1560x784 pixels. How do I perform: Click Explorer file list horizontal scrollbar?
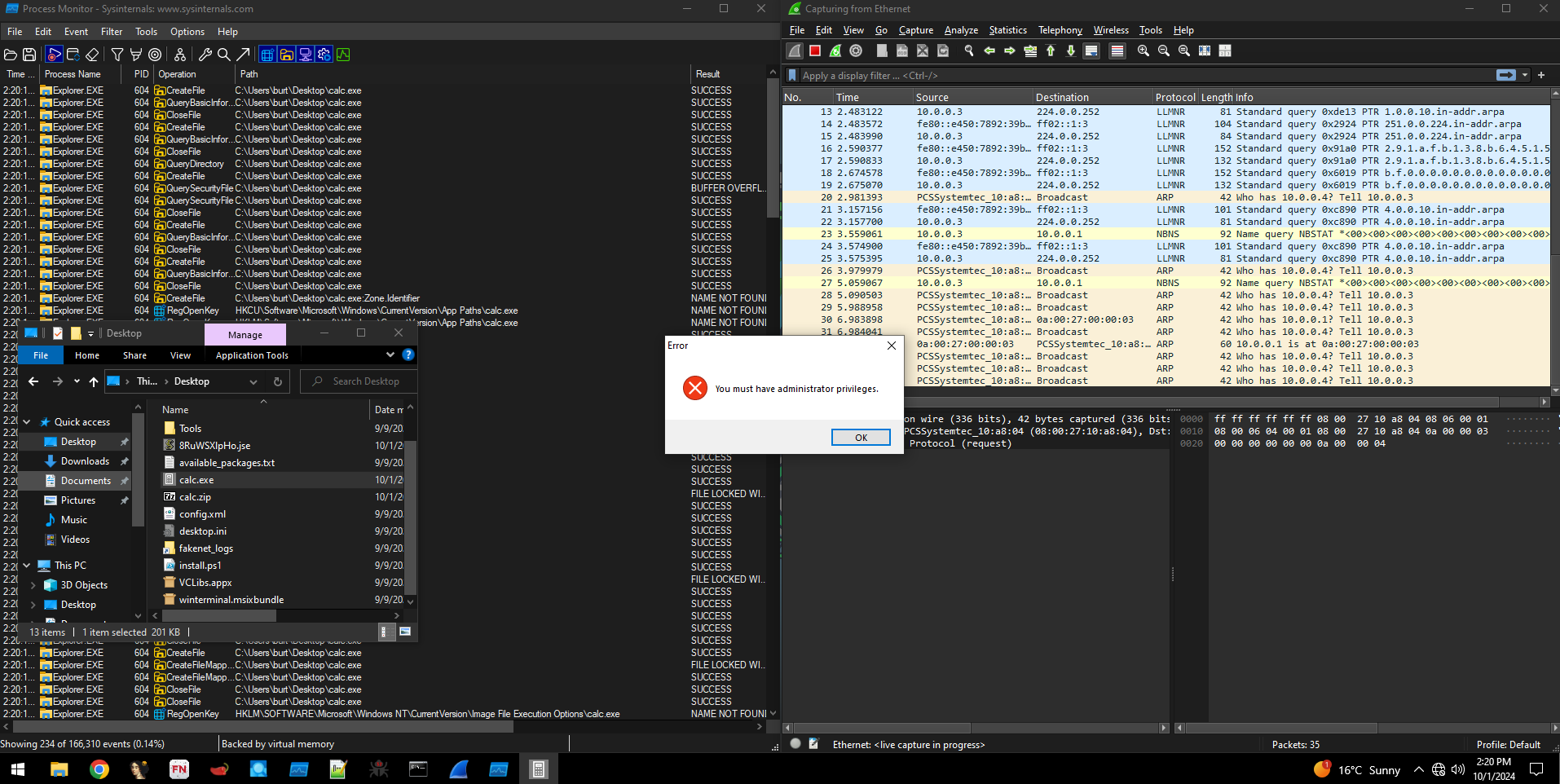pos(219,616)
